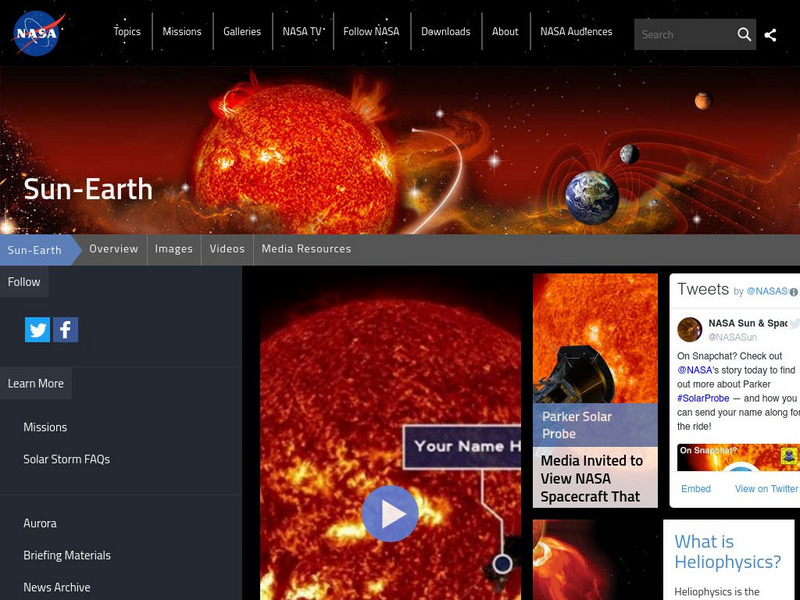Open the NASA TV menu
Image resolution: width=800 pixels, height=600 pixels.
(303, 32)
